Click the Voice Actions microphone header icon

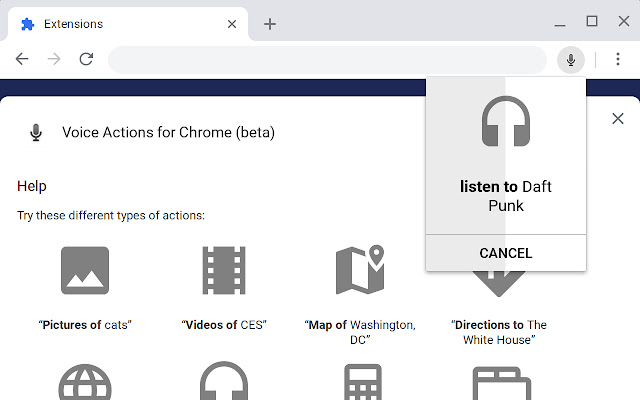tap(36, 132)
